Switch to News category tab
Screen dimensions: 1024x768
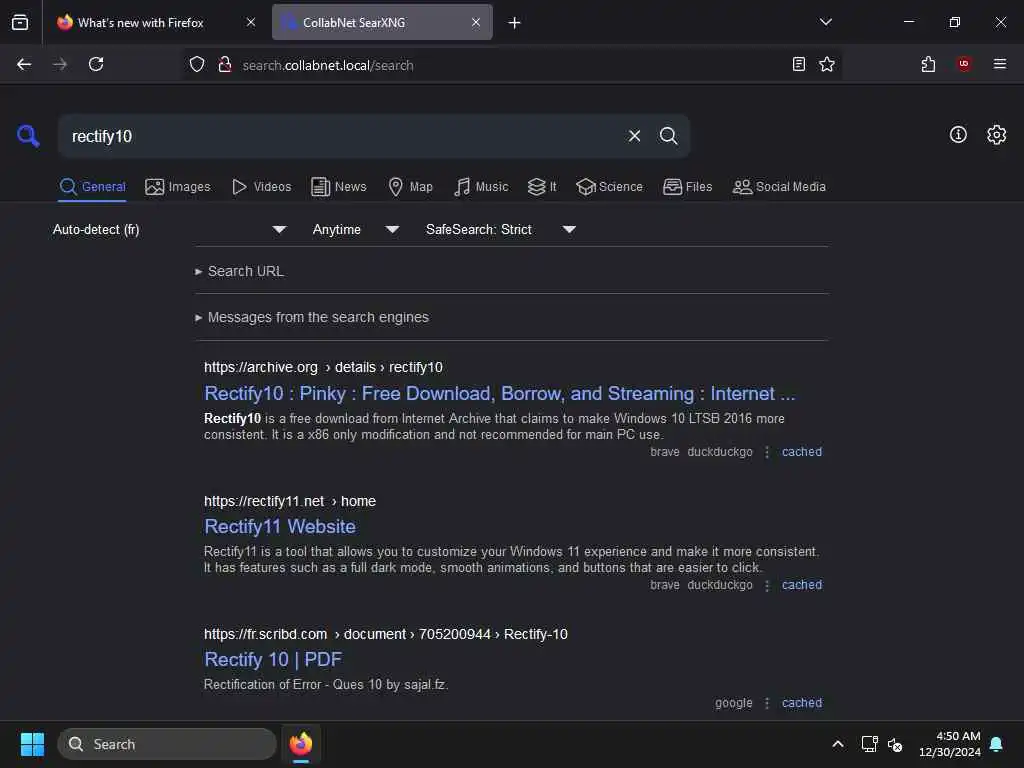click(x=338, y=187)
